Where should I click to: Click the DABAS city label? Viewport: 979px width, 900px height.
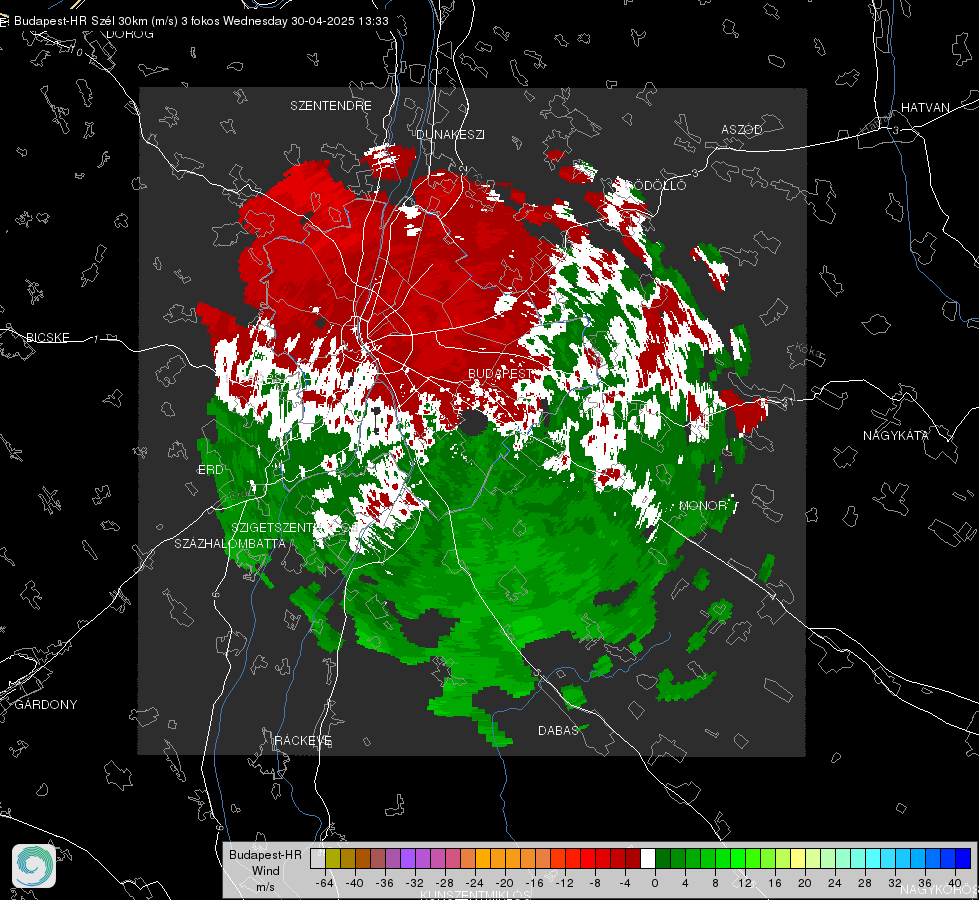click(x=558, y=730)
